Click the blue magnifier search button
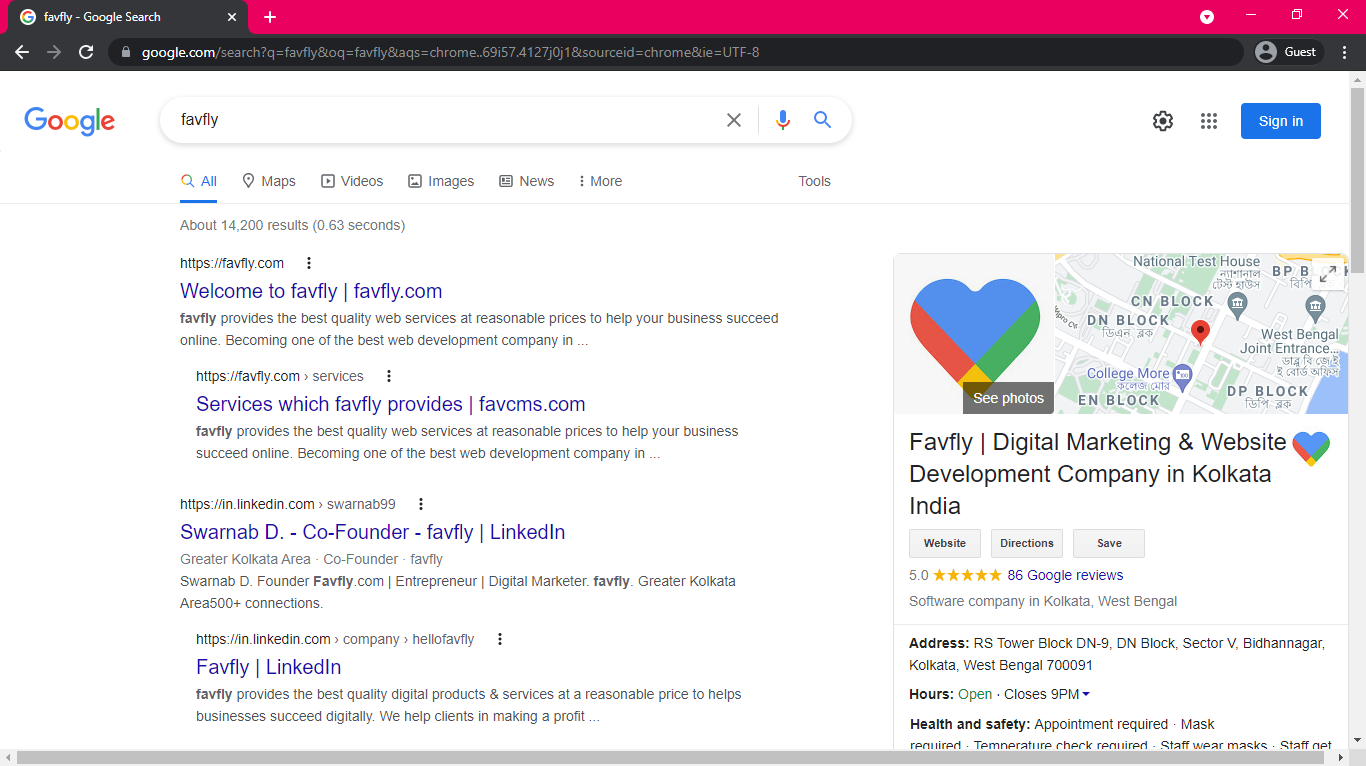 823,120
